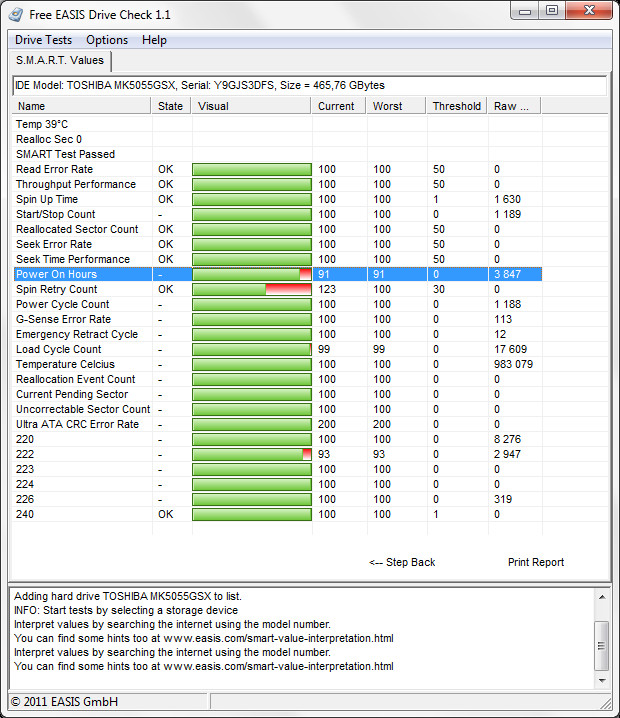The width and height of the screenshot is (620, 718).
Task: Select the Temperature Celcius row
Action: [x=277, y=364]
